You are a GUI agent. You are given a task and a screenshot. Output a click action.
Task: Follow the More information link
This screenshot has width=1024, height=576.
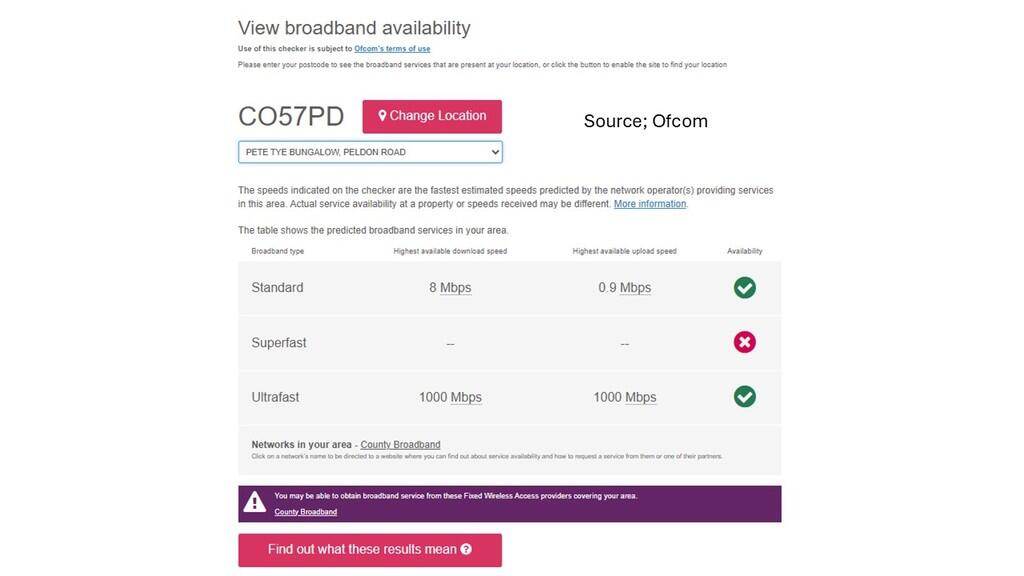650,204
